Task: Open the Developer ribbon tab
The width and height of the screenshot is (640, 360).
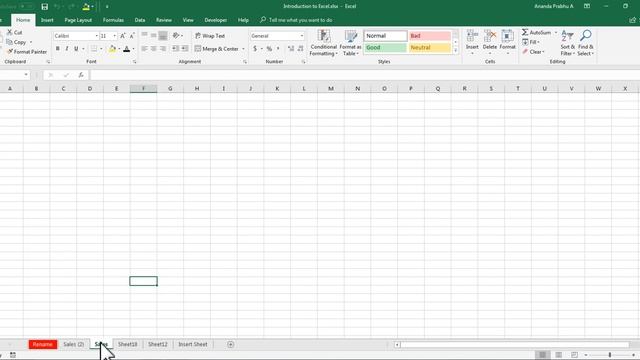Action: point(216,20)
